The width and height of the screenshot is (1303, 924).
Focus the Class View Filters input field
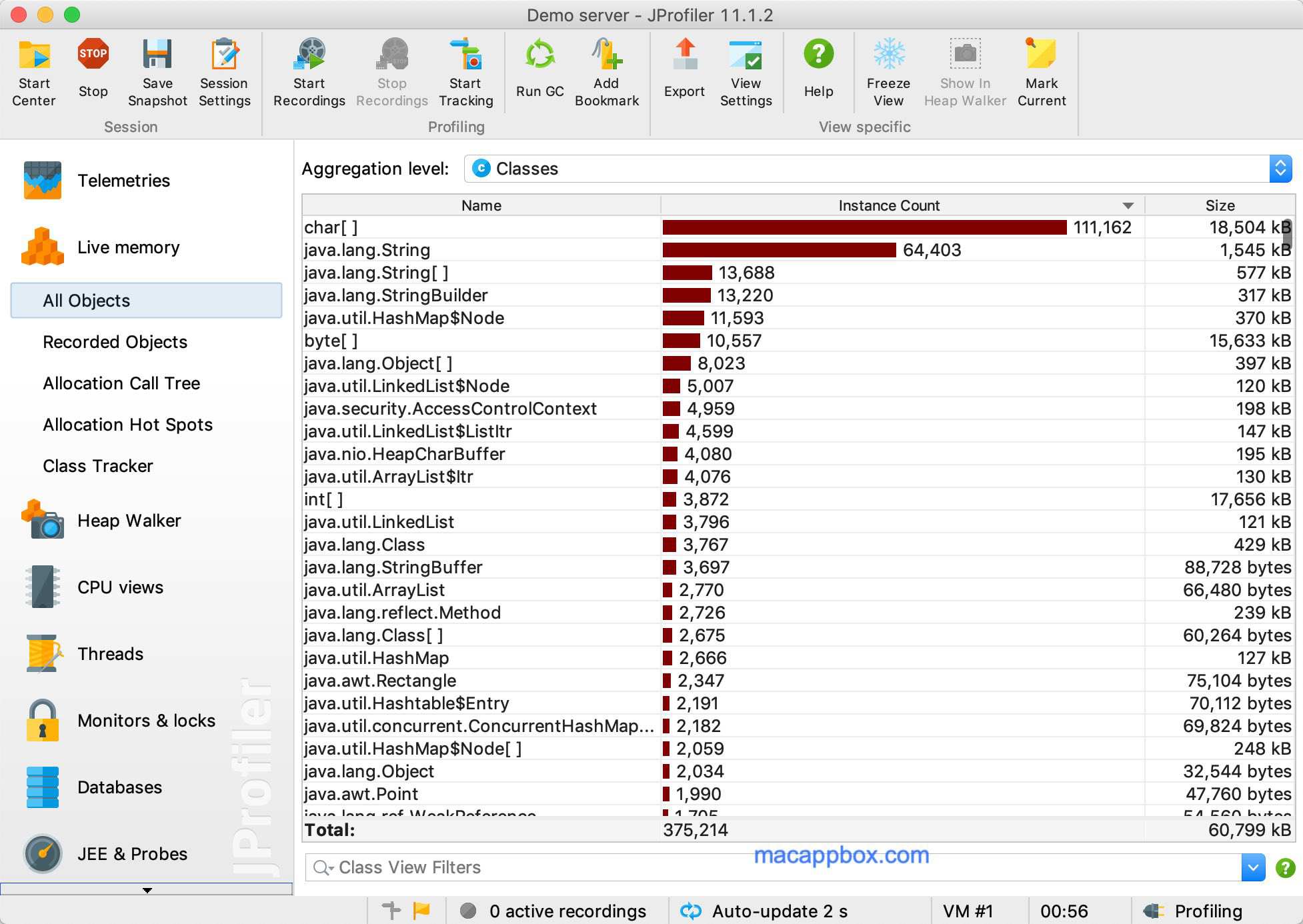tap(774, 867)
